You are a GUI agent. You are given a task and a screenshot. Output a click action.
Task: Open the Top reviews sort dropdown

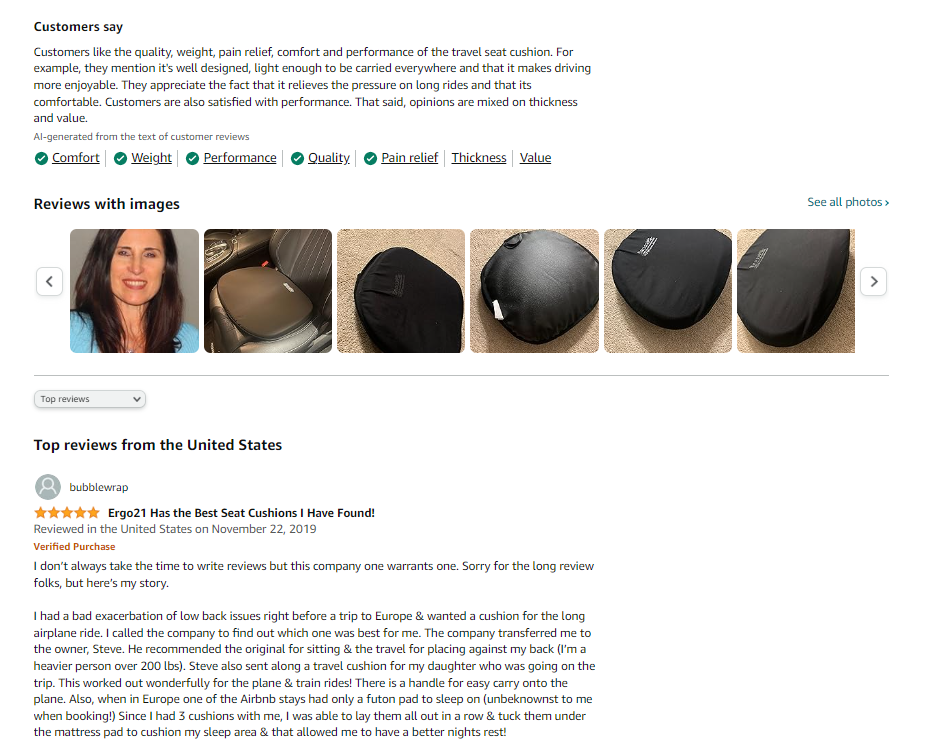[x=89, y=399]
